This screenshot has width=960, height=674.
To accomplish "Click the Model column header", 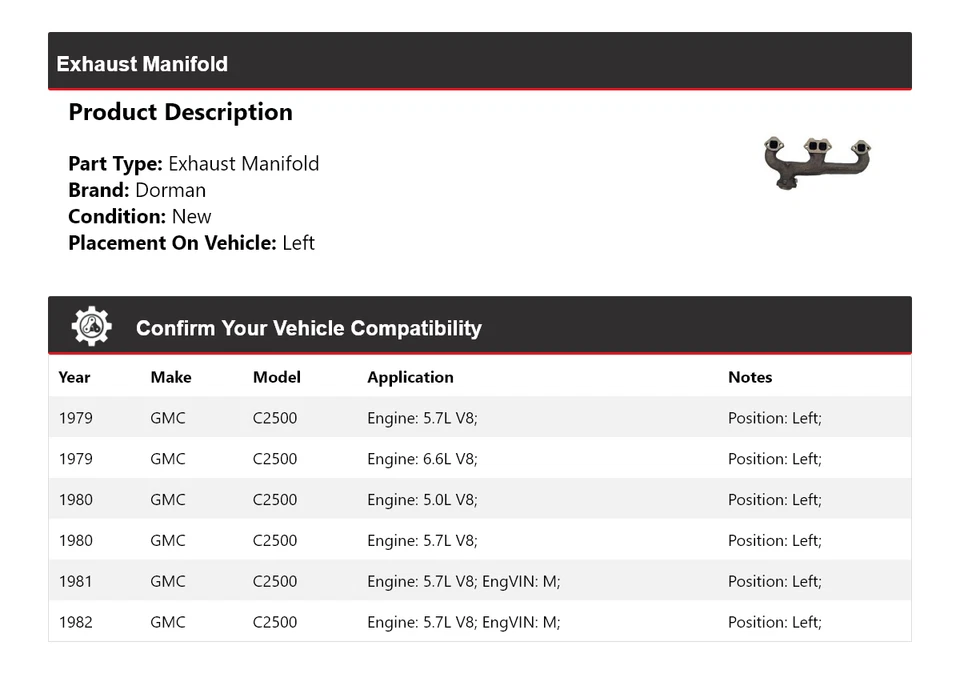I will coord(276,377).
